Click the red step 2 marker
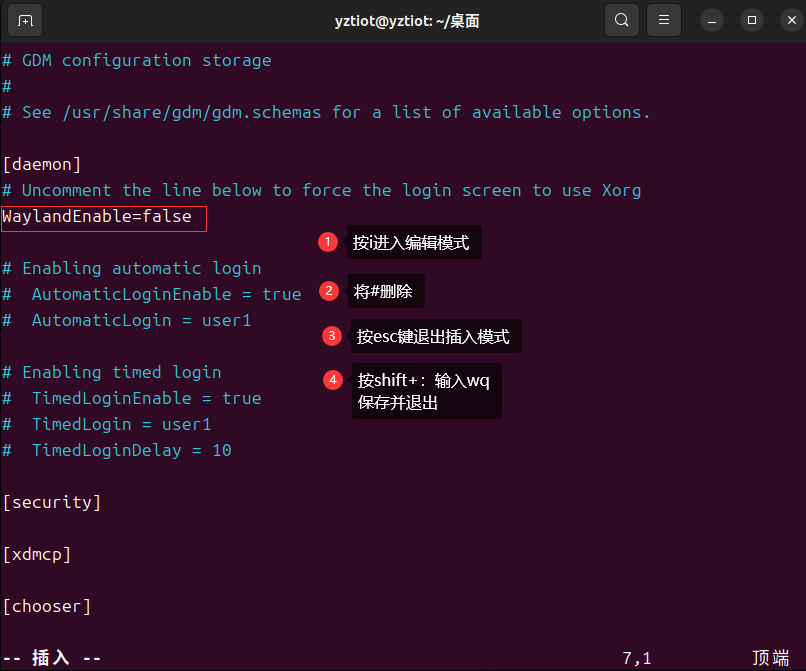 [x=329, y=291]
